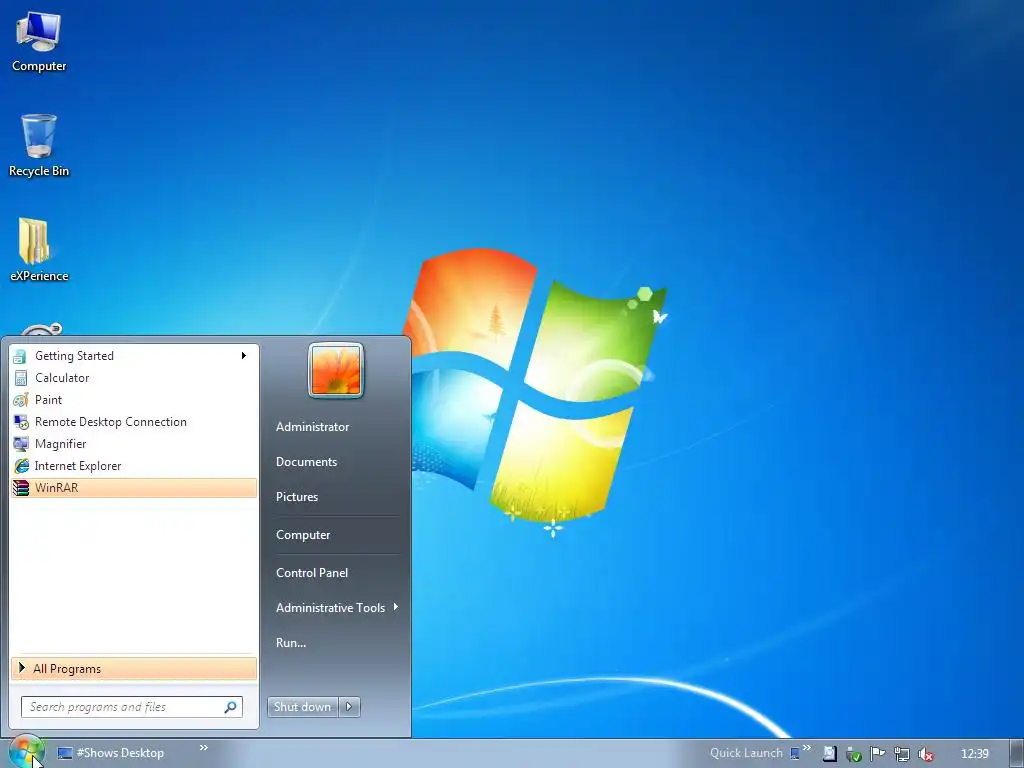Open Remote Desktop Connection
1024x768 pixels.
coord(134,422)
